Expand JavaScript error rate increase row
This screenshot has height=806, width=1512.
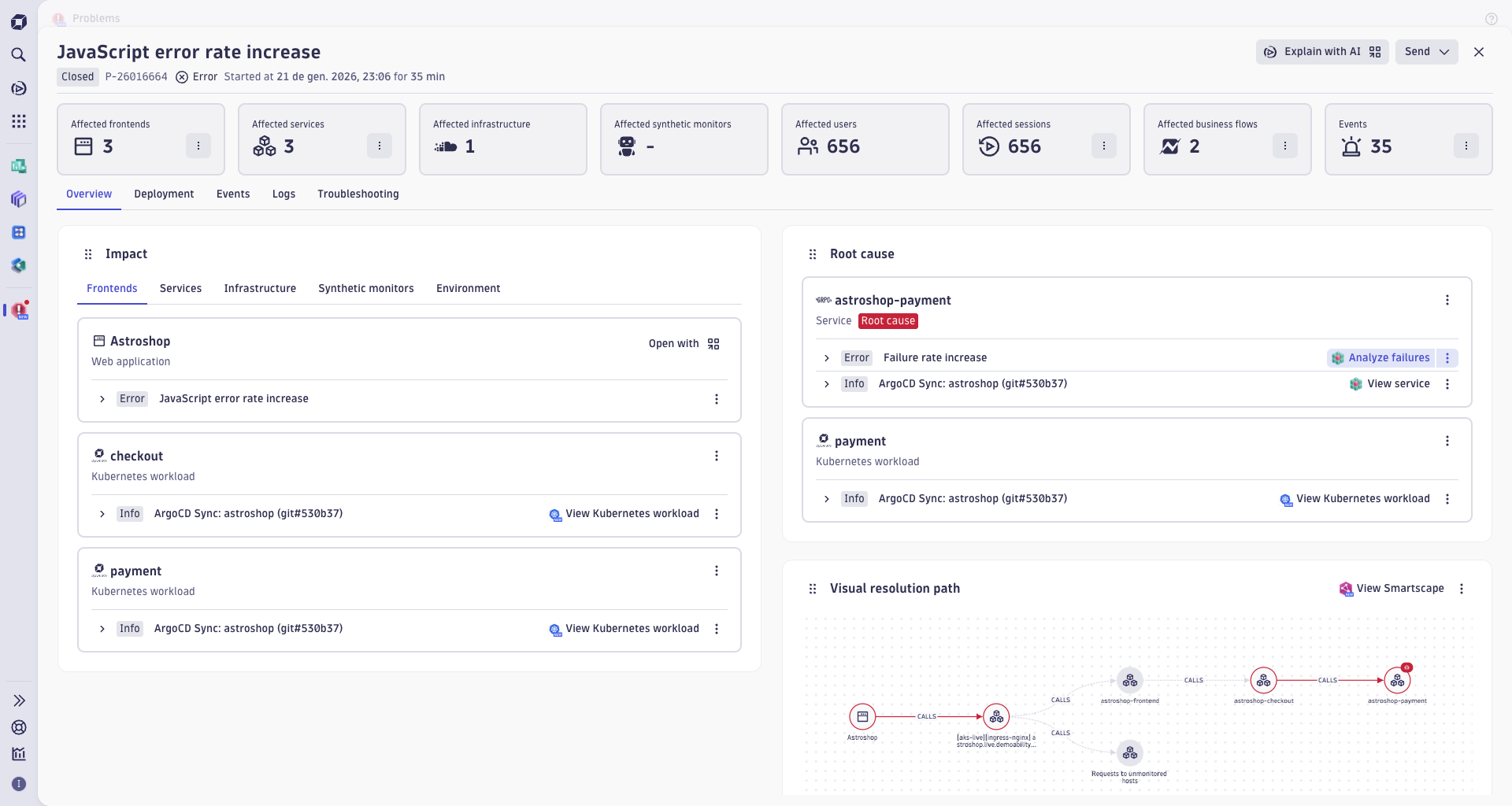pyautogui.click(x=102, y=399)
